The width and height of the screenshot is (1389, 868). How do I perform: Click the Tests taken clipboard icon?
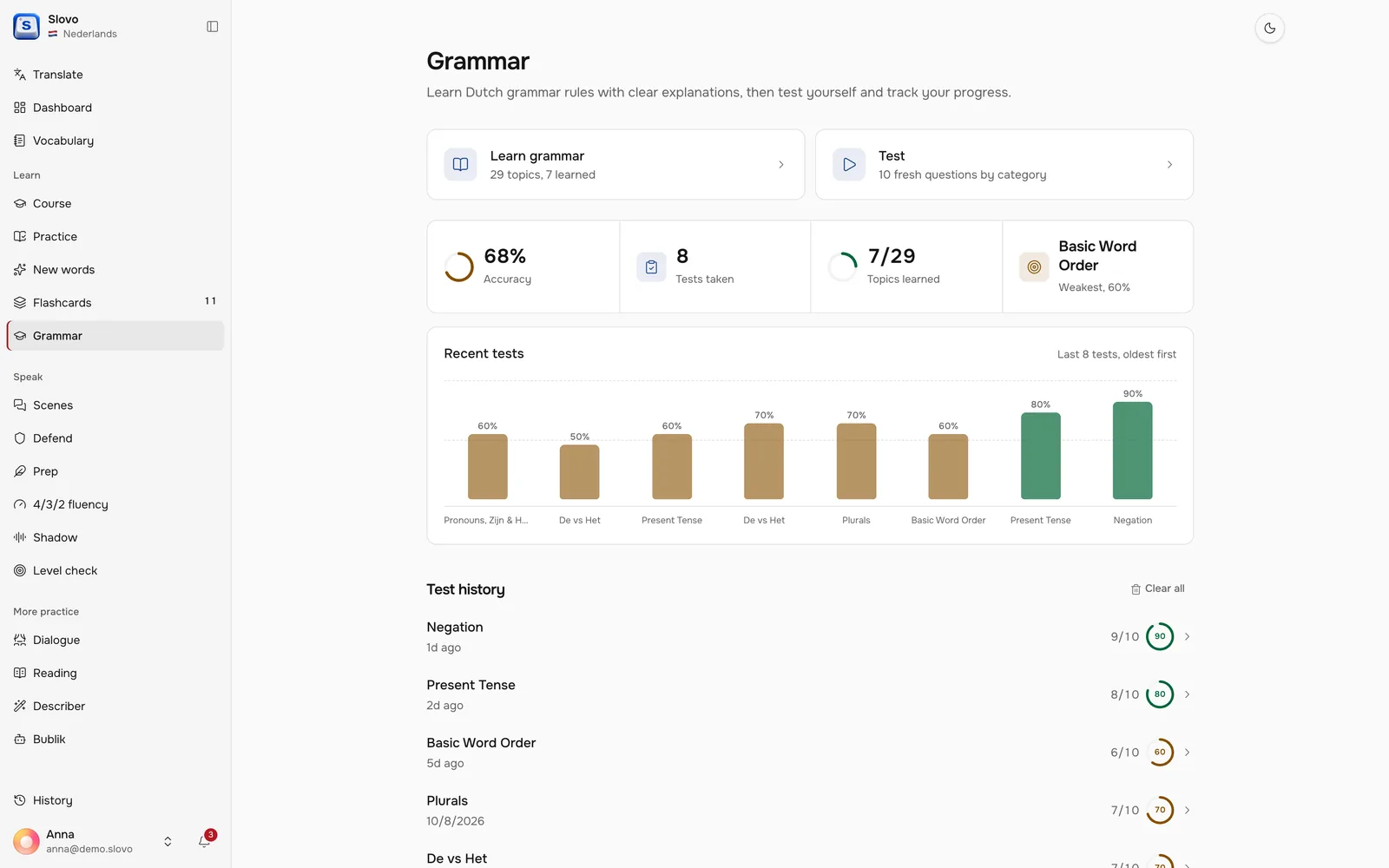651,267
